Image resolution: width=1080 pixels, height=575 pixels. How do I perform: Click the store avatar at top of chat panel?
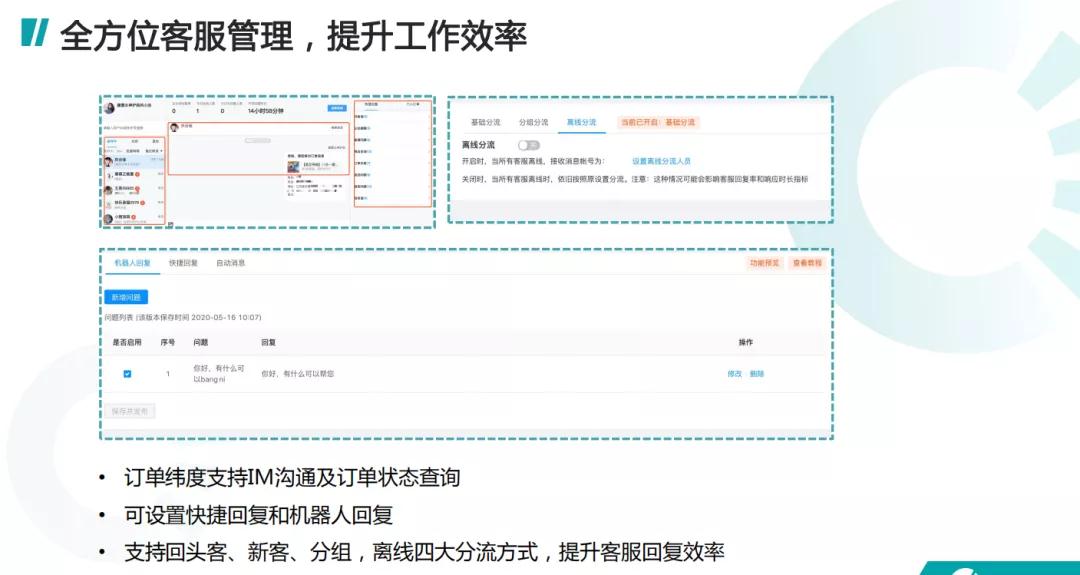[x=109, y=108]
